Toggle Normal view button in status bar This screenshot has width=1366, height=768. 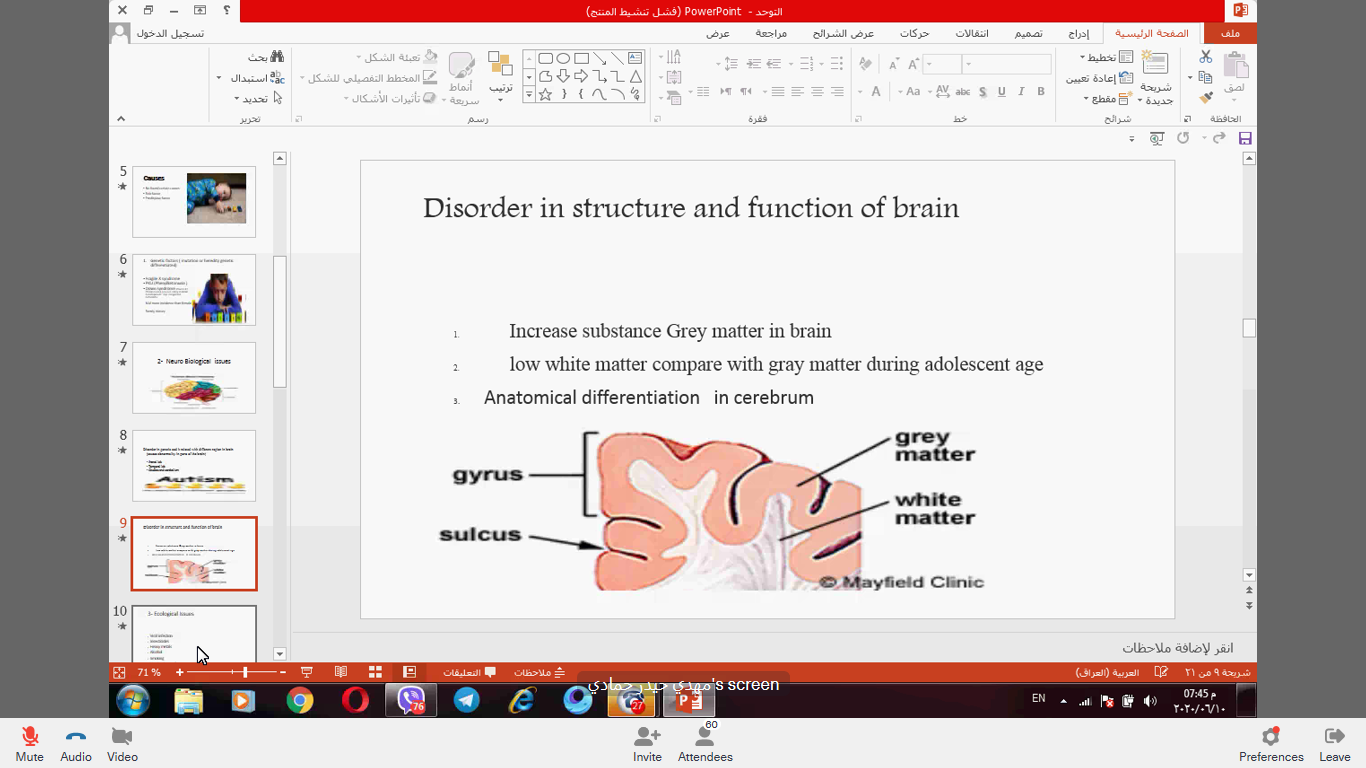[409, 672]
